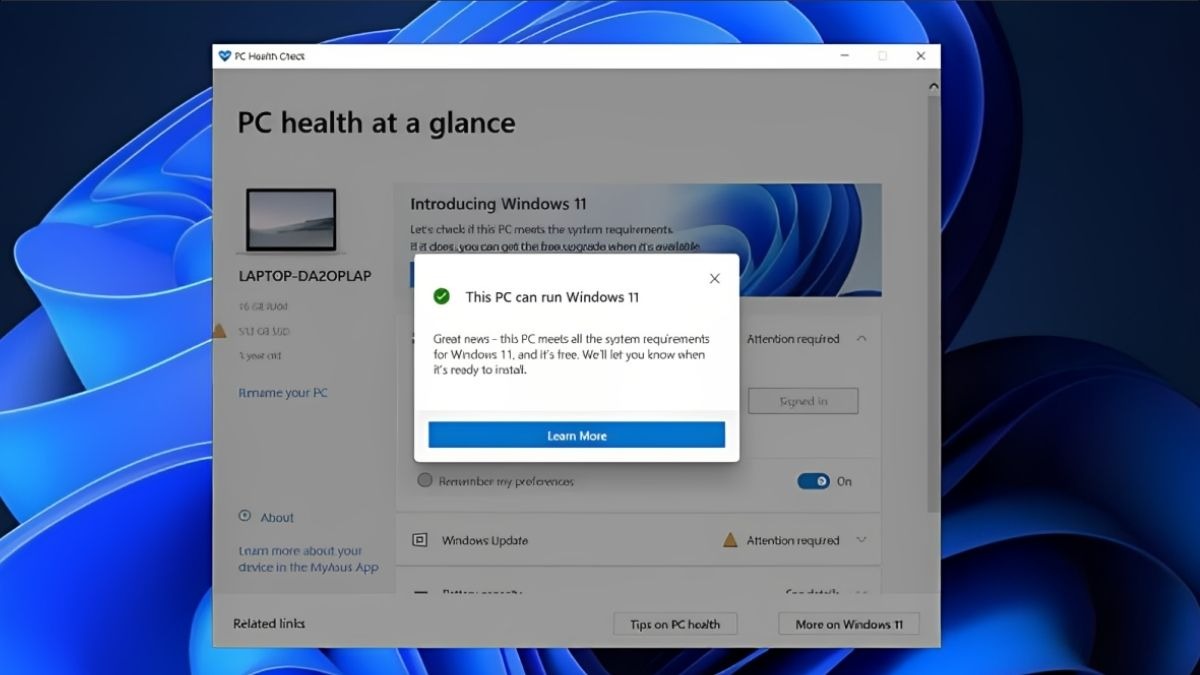Maximize the PC Health Check window

tap(882, 56)
